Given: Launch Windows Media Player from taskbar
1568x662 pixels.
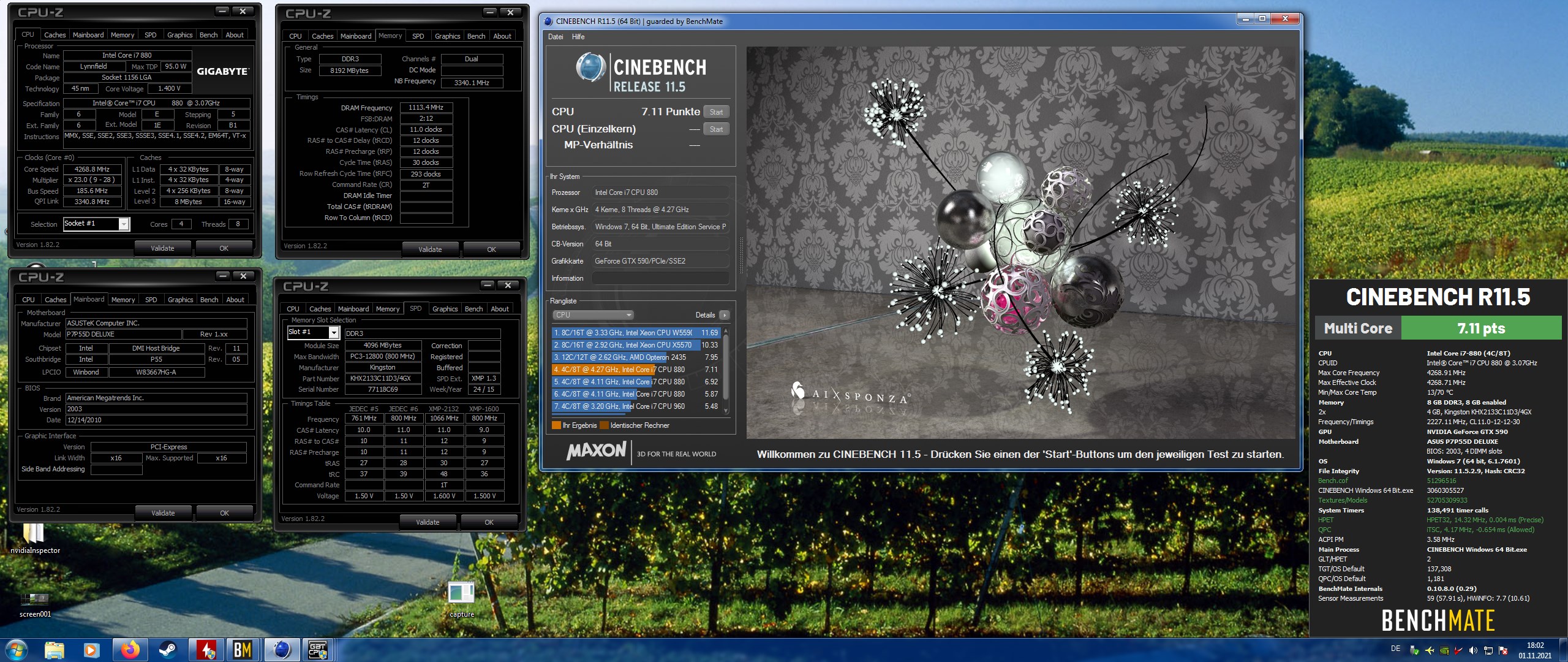Looking at the screenshot, I should [91, 650].
